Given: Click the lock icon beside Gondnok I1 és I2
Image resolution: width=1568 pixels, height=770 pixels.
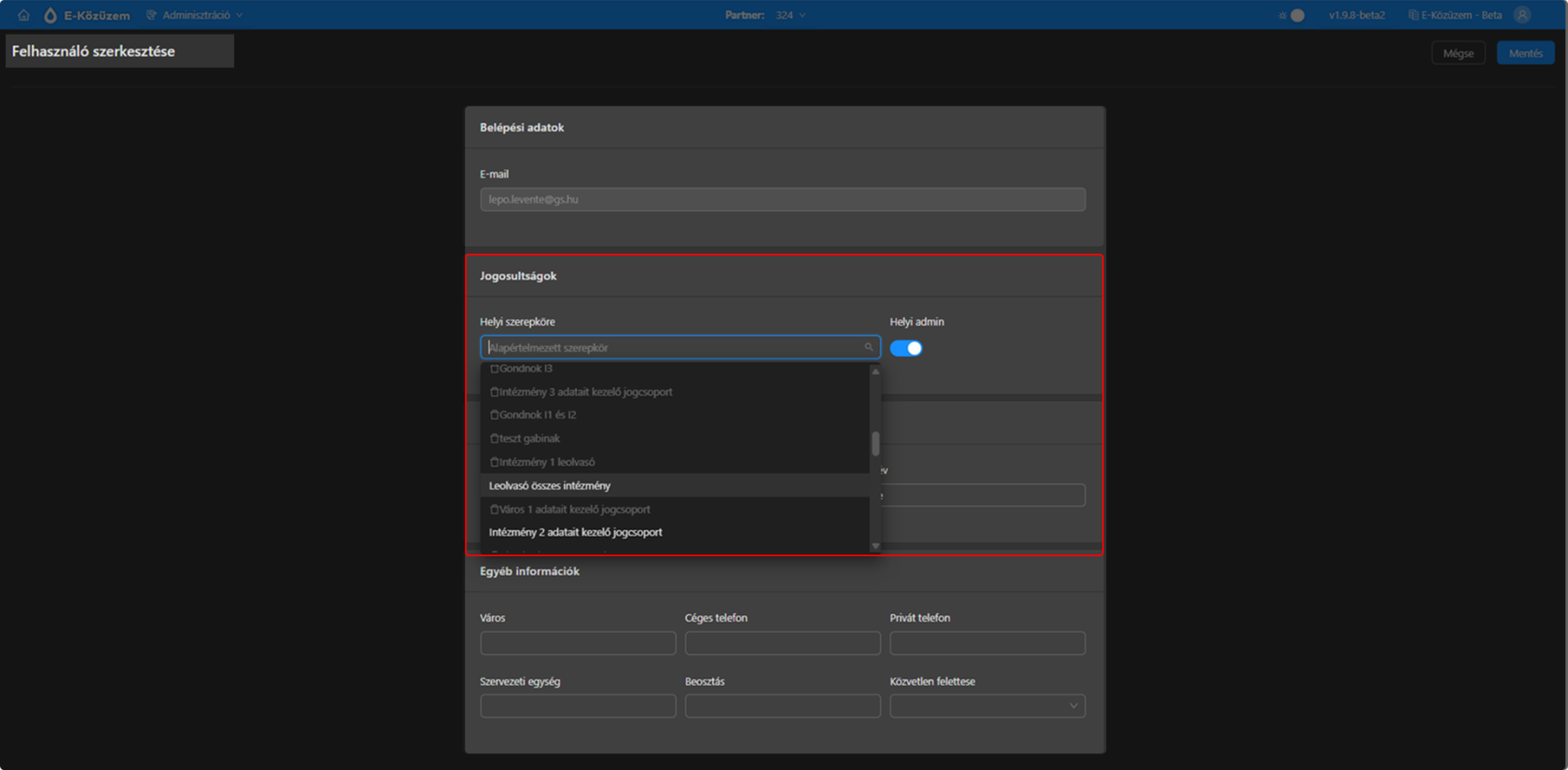Looking at the screenshot, I should point(495,414).
